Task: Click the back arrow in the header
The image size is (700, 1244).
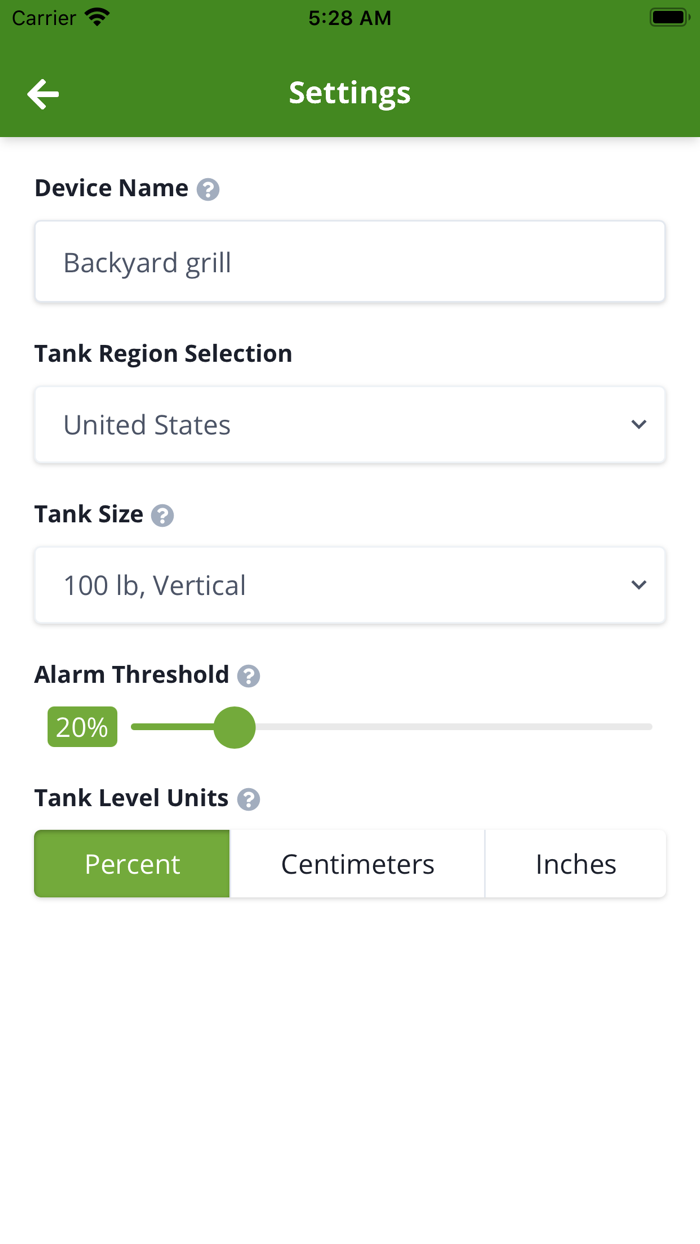Action: tap(42, 93)
